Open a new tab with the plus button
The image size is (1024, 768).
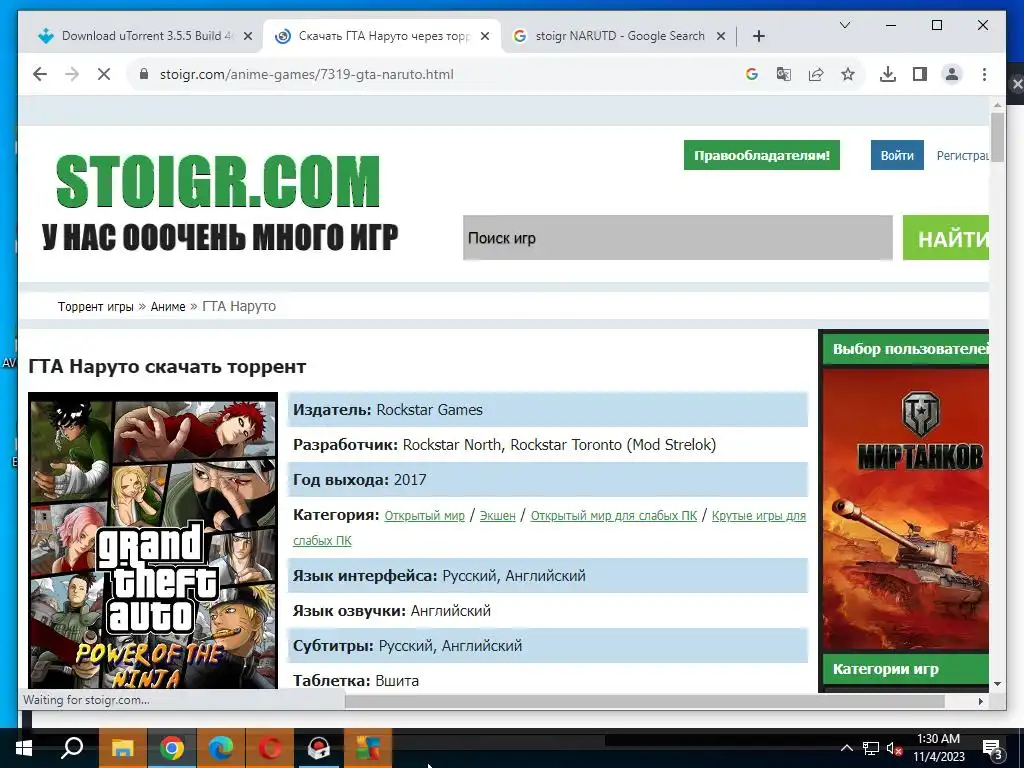(x=758, y=37)
